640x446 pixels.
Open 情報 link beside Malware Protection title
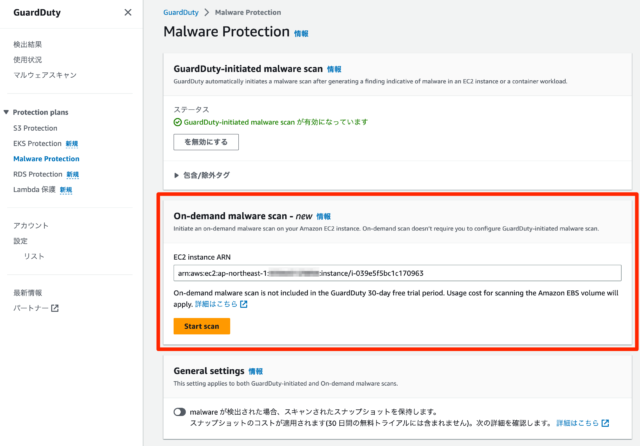tap(301, 33)
